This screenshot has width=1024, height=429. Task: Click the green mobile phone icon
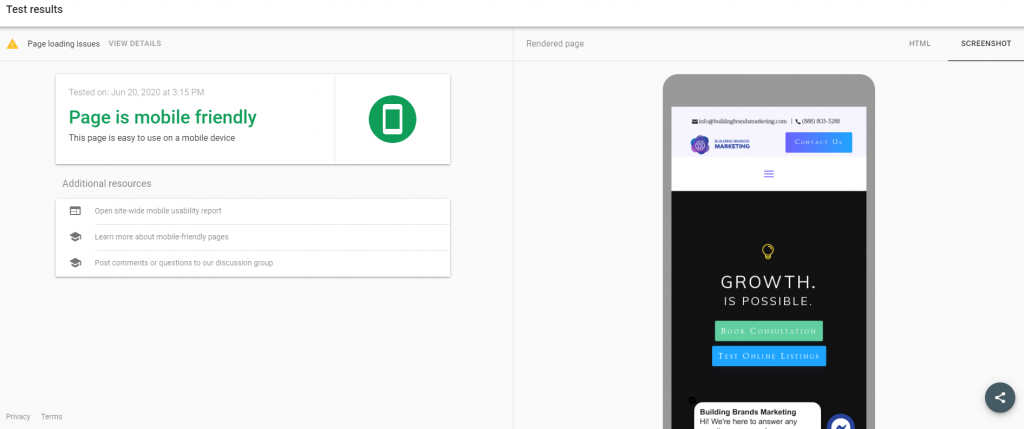pos(392,119)
